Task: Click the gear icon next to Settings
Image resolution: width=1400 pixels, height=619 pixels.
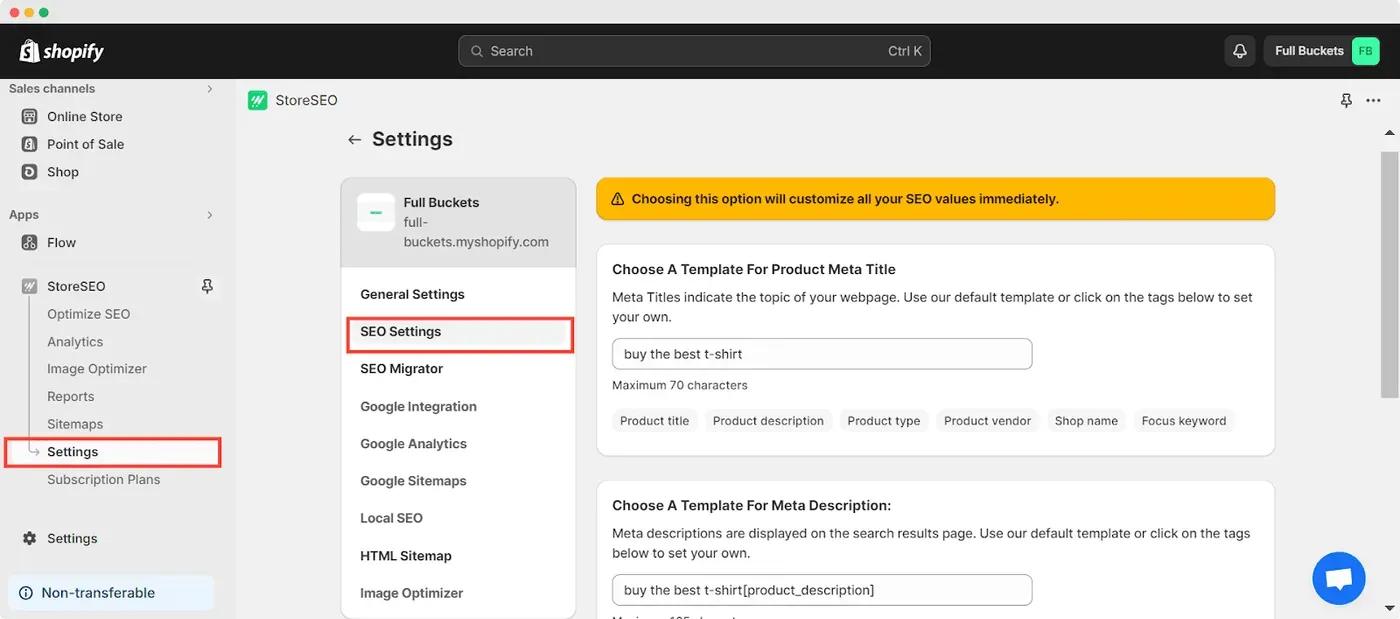Action: coord(29,538)
